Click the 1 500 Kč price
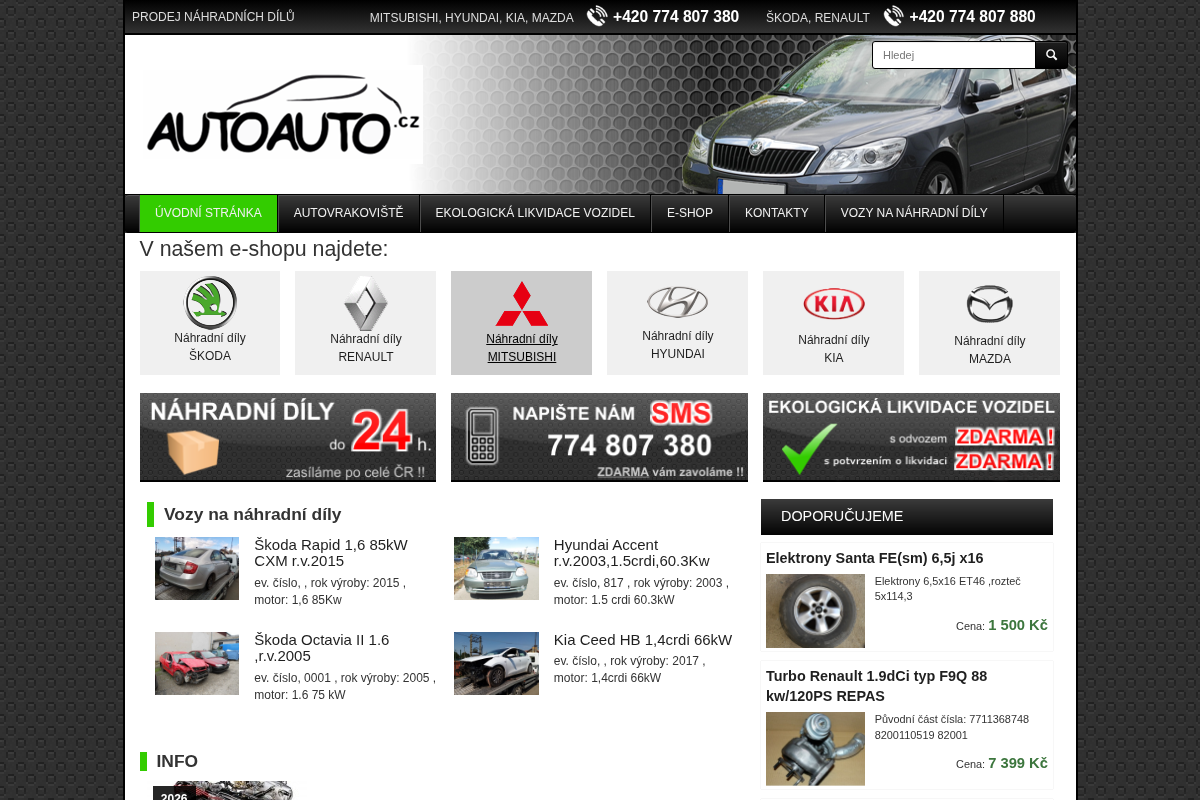The width and height of the screenshot is (1200, 800). (x=1018, y=625)
